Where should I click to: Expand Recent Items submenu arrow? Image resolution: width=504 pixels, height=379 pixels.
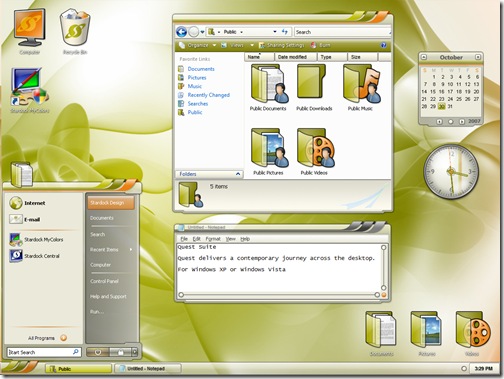(x=131, y=249)
